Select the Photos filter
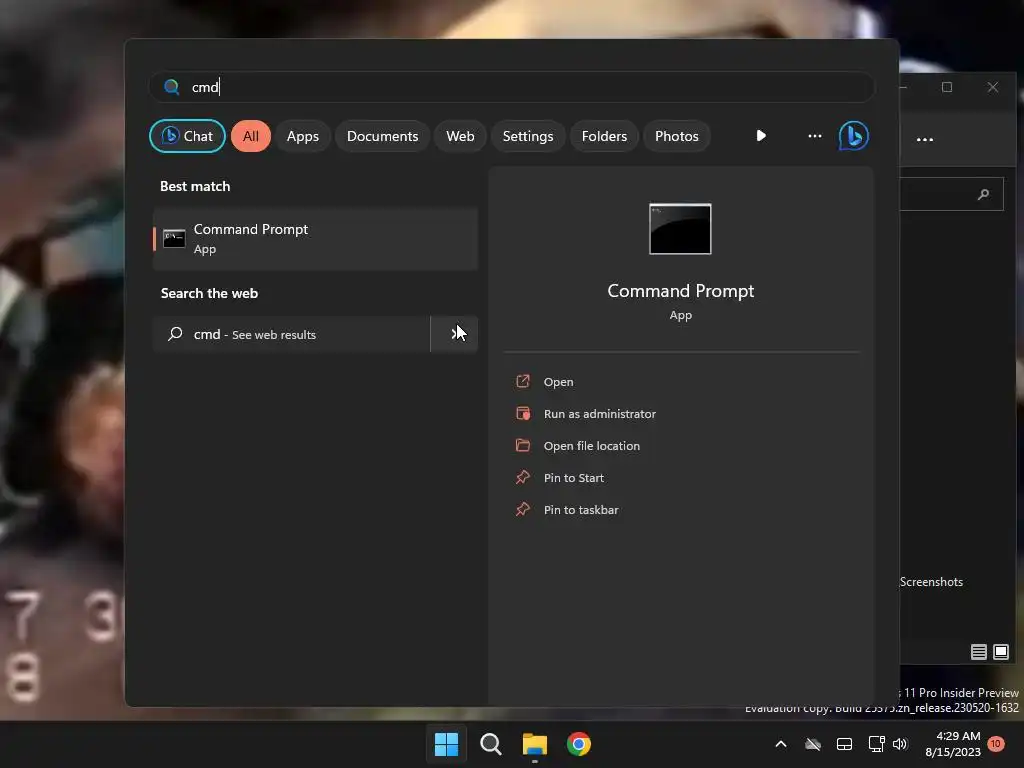The height and width of the screenshot is (768, 1024). point(677,136)
